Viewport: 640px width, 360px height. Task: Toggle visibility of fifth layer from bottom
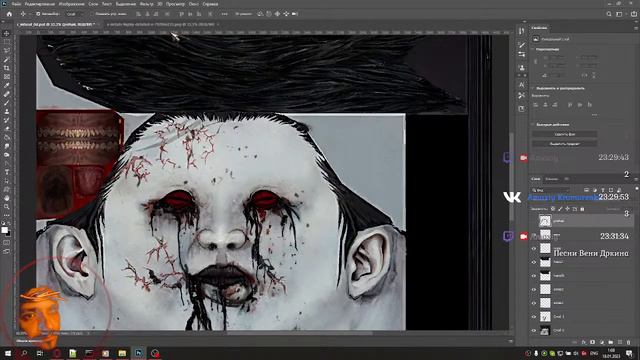click(533, 276)
